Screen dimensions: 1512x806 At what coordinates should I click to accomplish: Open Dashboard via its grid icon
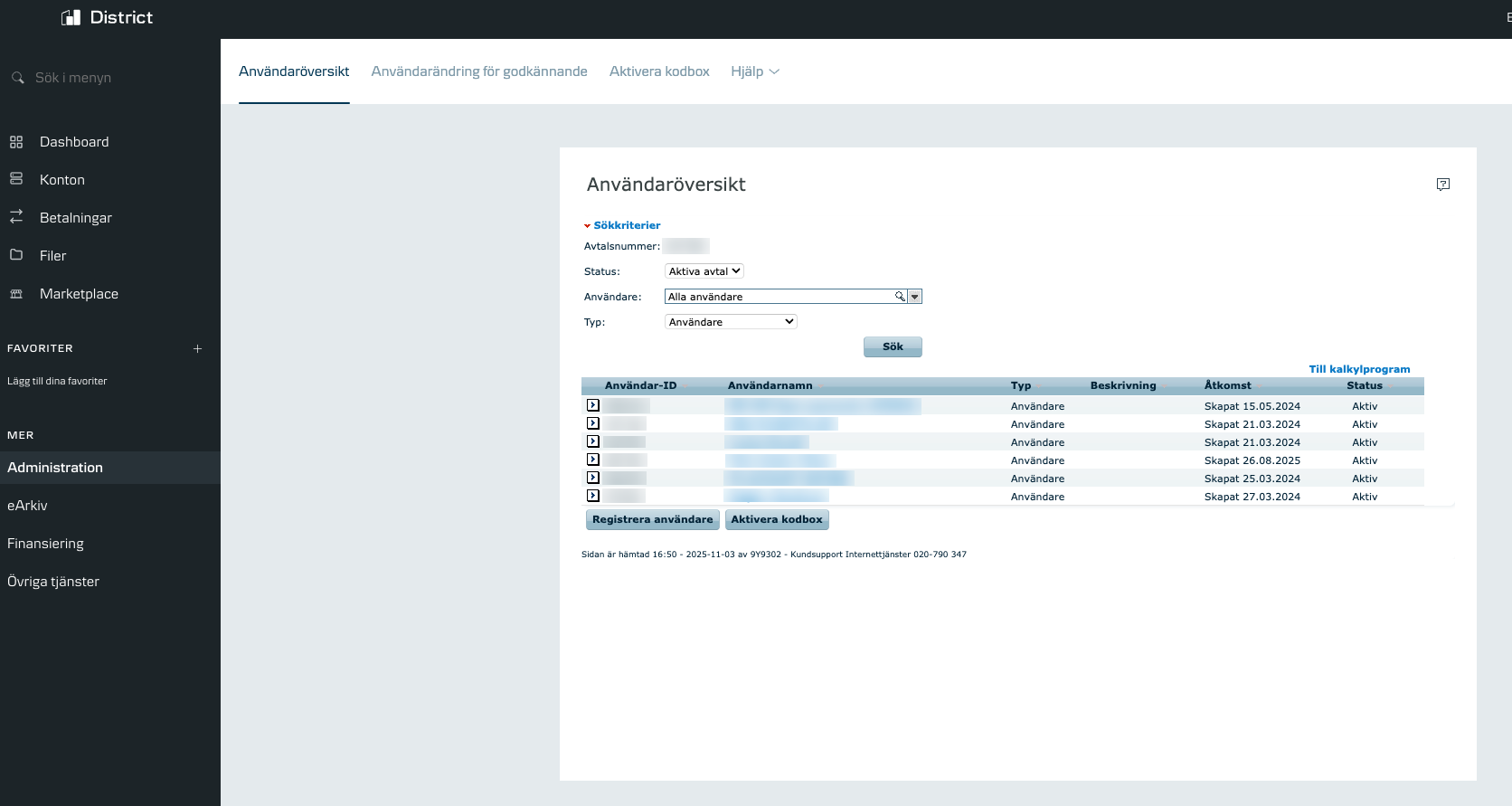16,142
